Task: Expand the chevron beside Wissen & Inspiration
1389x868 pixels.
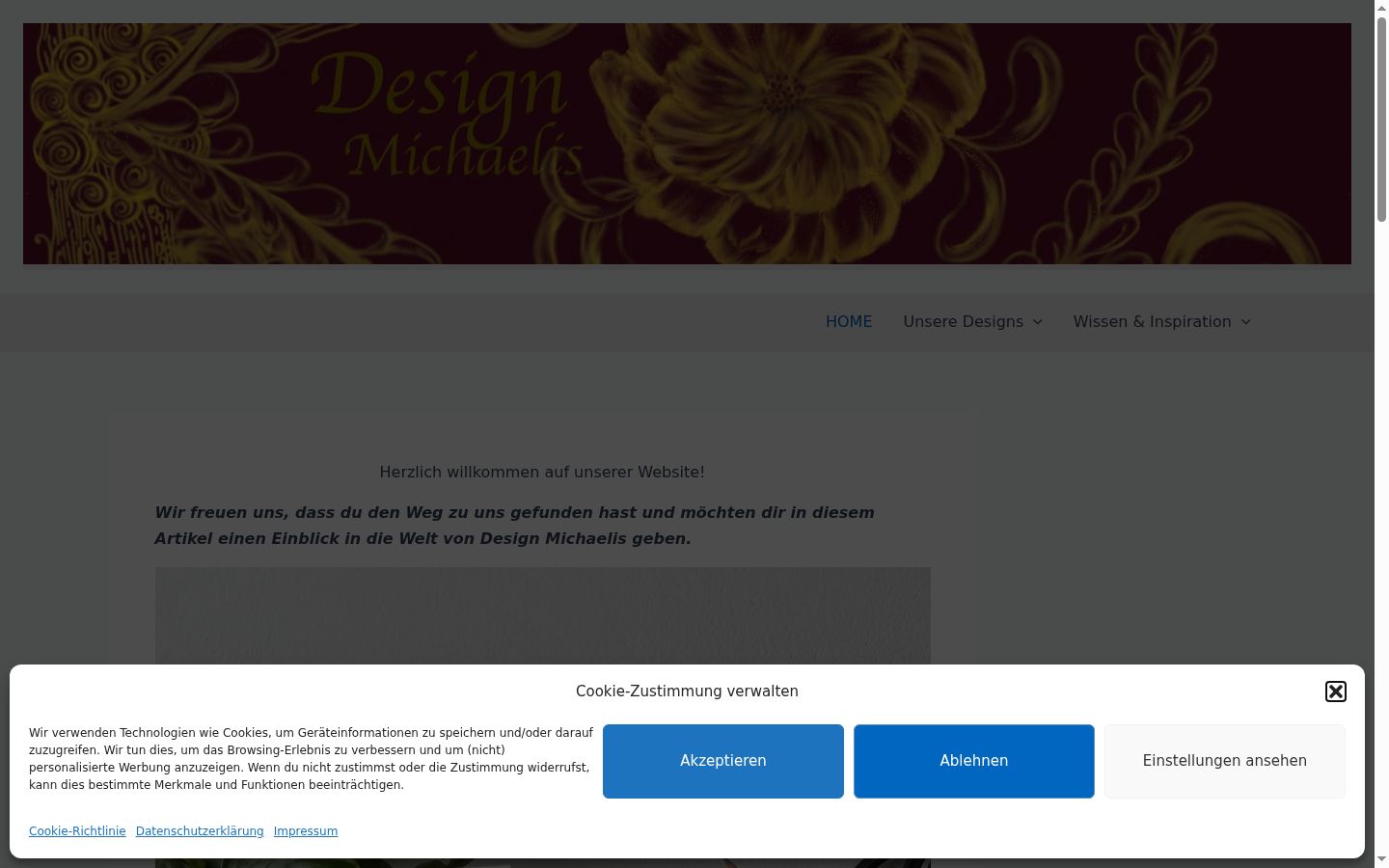Action: [1245, 322]
